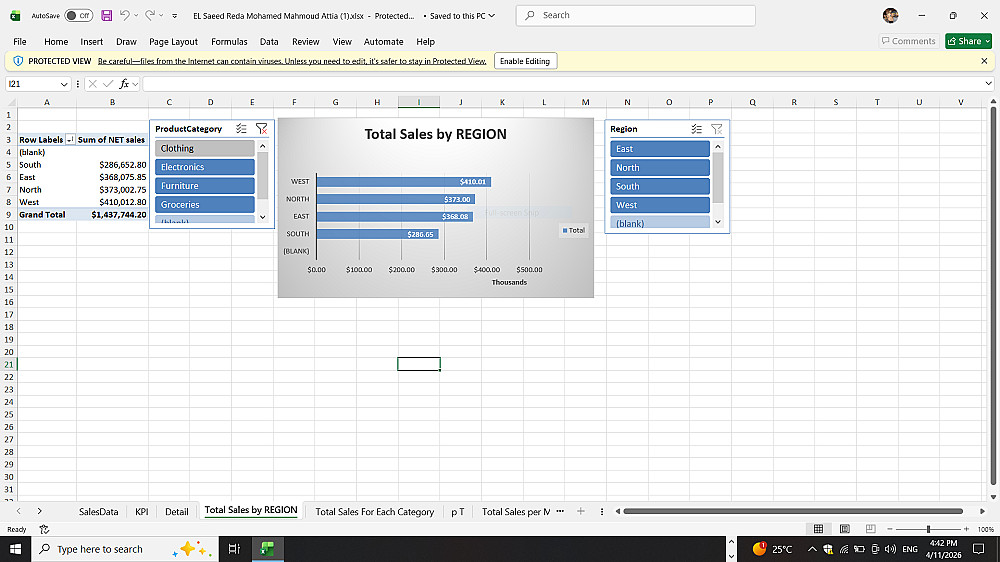1000x562 pixels.
Task: Toggle South in Region slicer
Action: (659, 186)
